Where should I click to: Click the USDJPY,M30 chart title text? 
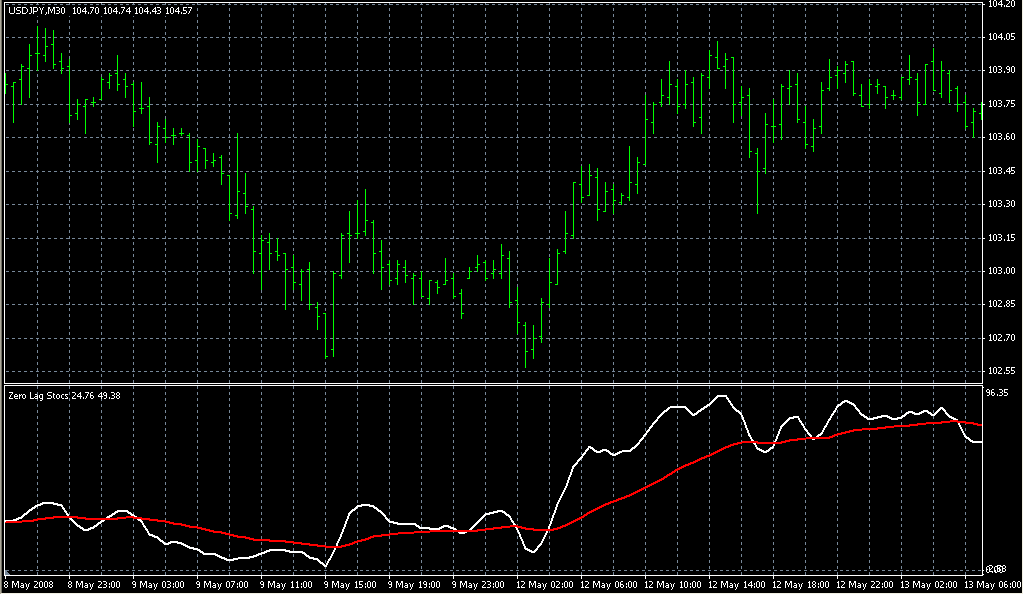click(37, 10)
